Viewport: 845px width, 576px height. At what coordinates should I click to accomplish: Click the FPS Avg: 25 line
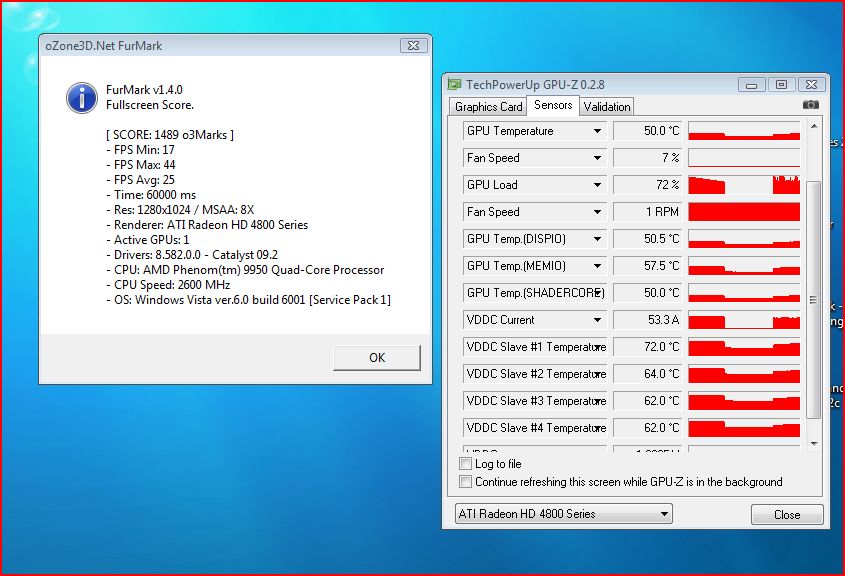coord(141,180)
